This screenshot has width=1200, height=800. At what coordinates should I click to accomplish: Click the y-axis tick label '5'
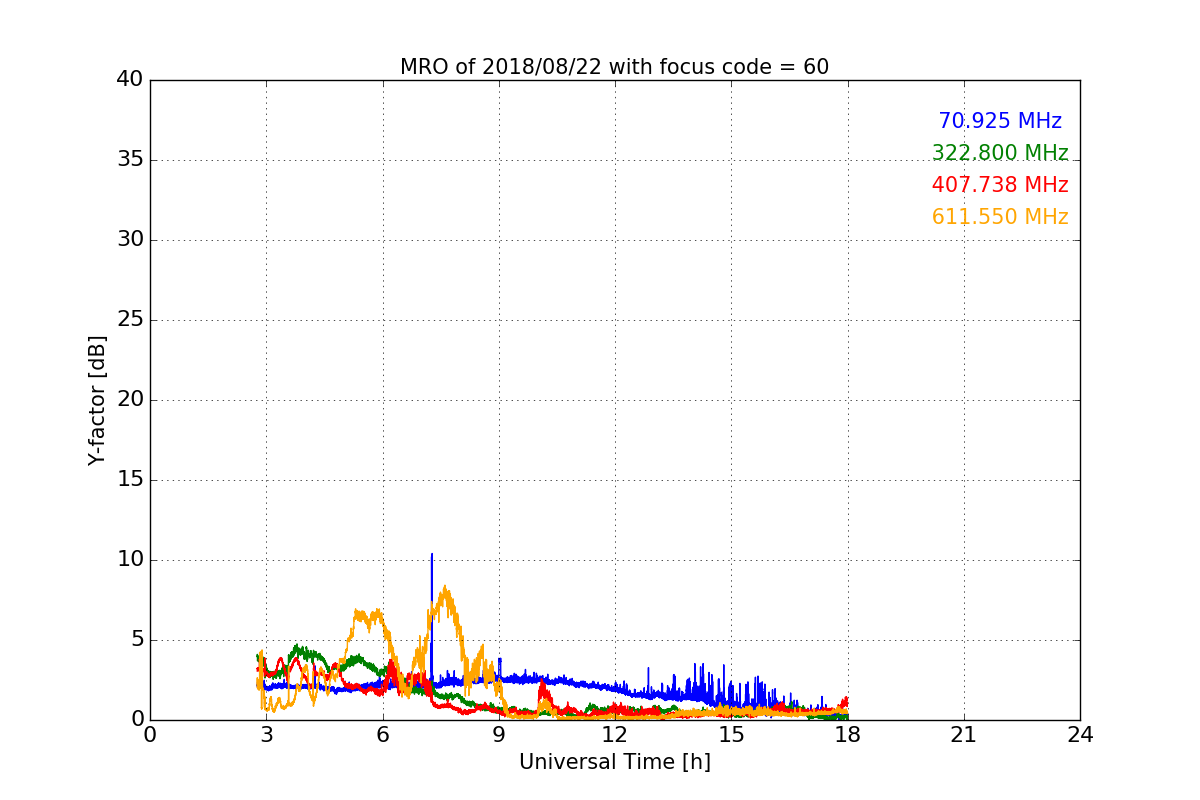click(137, 640)
